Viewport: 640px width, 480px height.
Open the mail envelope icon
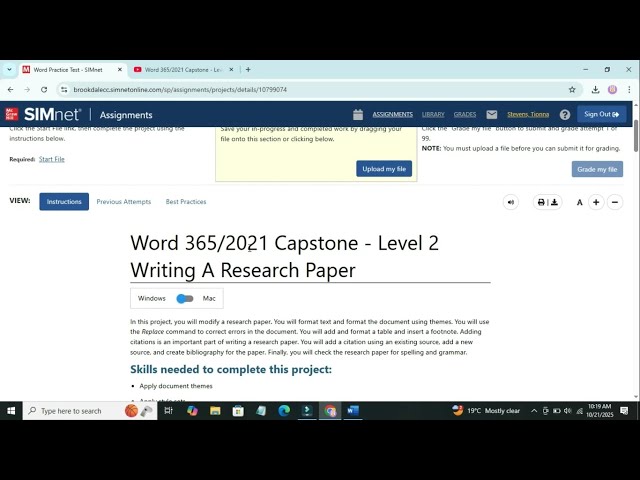492,115
